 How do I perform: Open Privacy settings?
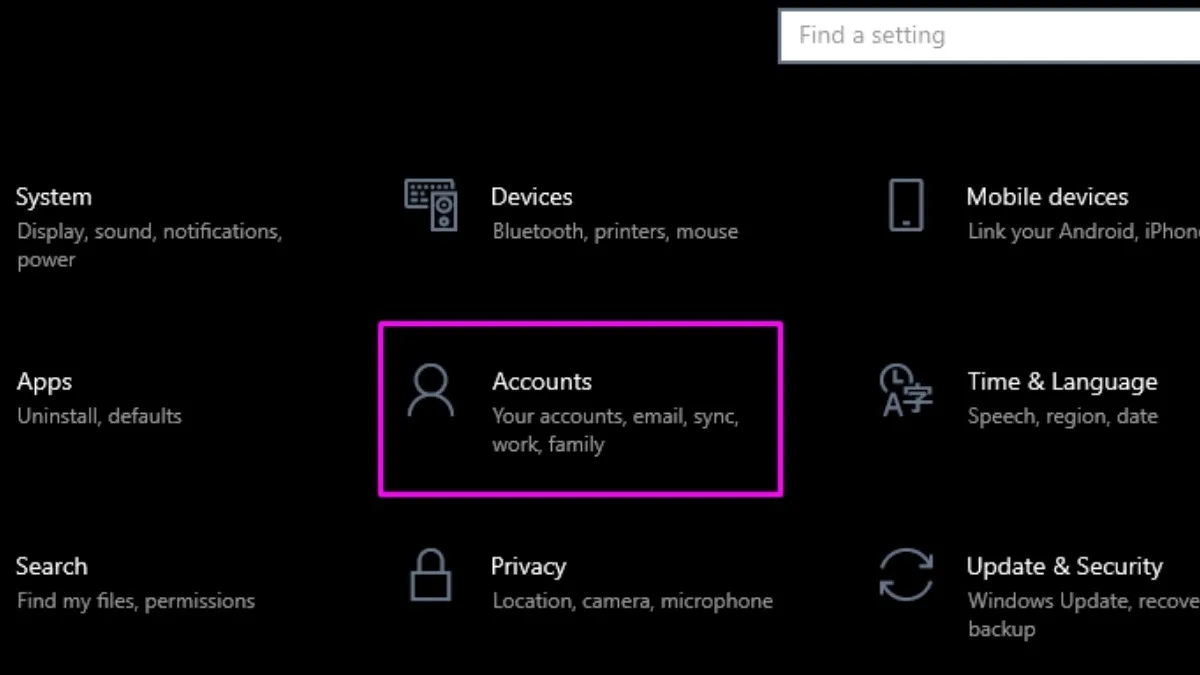[528, 566]
